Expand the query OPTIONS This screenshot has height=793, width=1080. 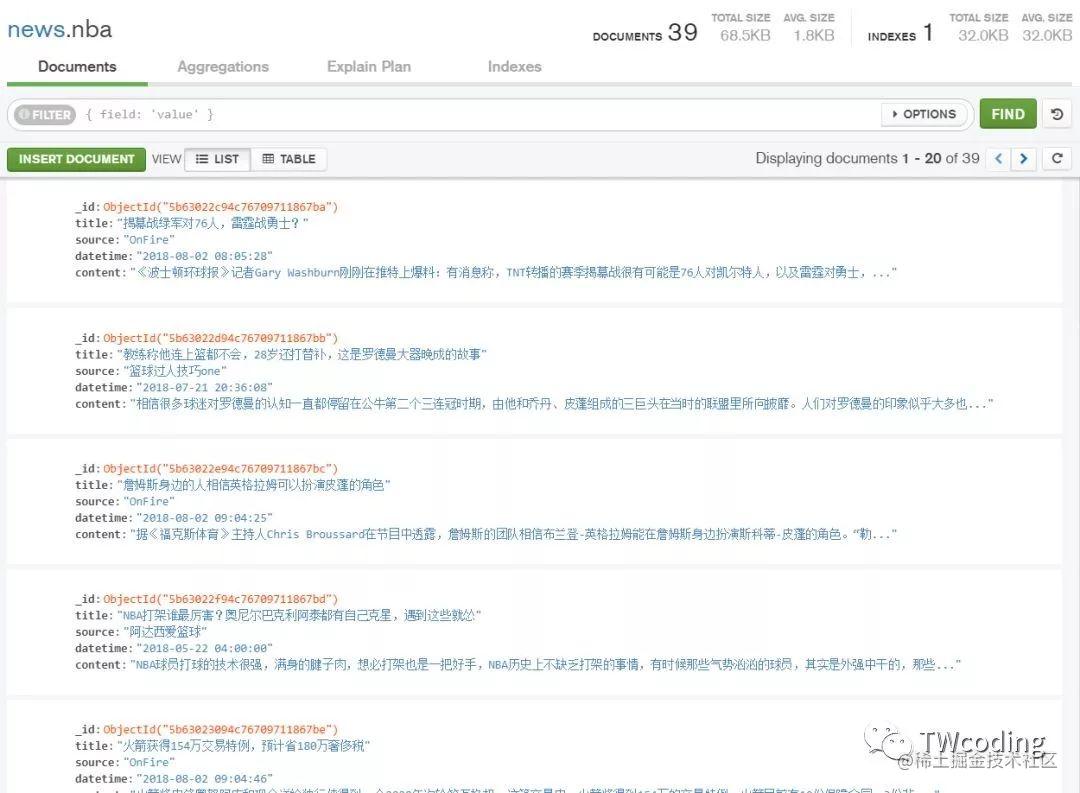point(924,114)
